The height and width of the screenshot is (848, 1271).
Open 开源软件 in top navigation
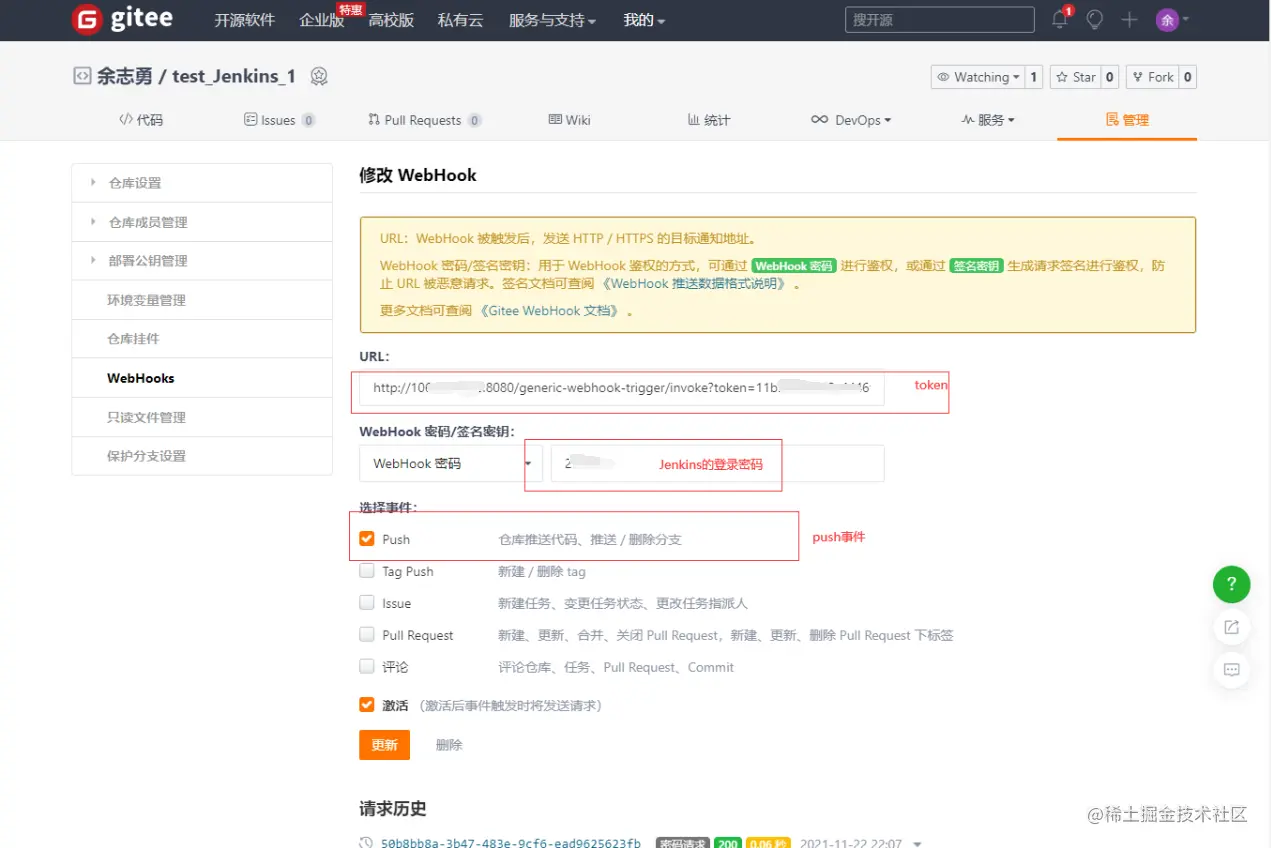244,20
